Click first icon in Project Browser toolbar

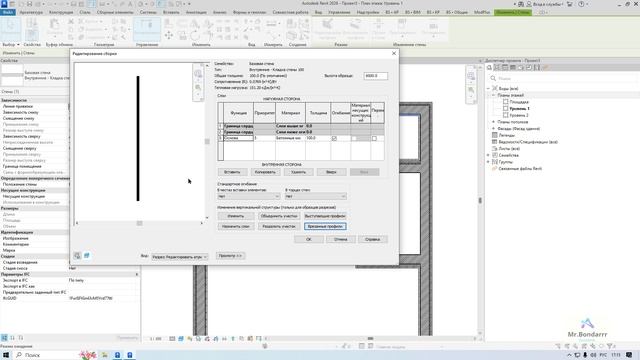pos(489,68)
